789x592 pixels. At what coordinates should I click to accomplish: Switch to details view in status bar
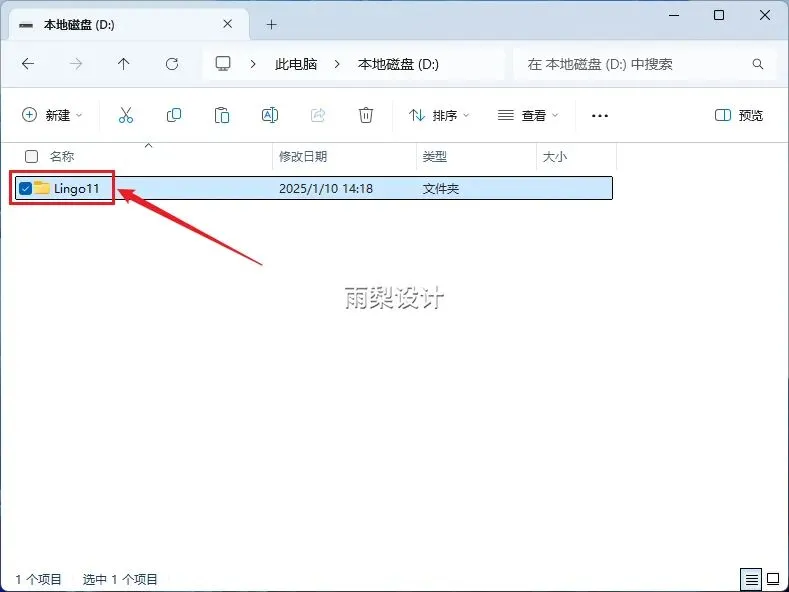(x=751, y=579)
